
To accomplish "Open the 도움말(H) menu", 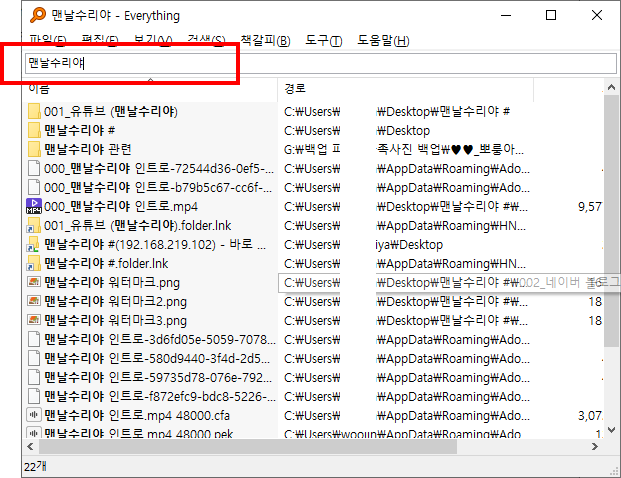I will pyautogui.click(x=383, y=40).
